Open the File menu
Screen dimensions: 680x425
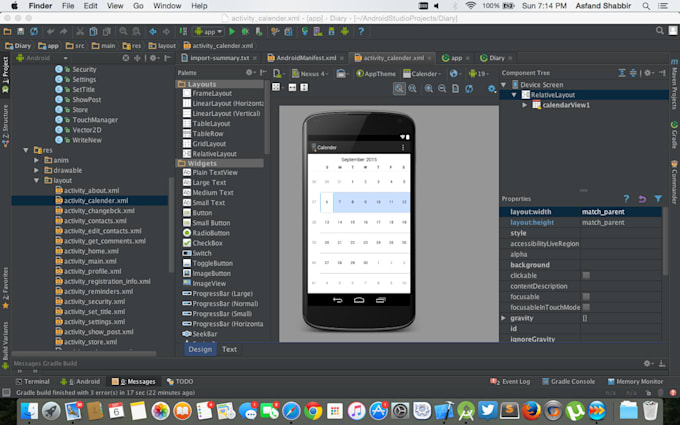(x=68, y=6)
